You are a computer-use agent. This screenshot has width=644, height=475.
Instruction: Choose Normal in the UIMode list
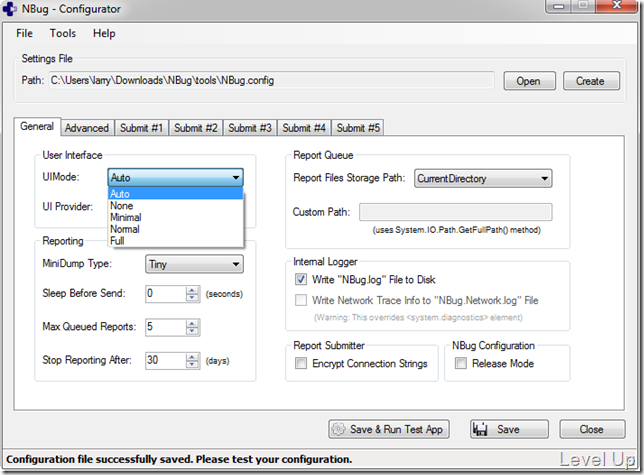coord(176,229)
